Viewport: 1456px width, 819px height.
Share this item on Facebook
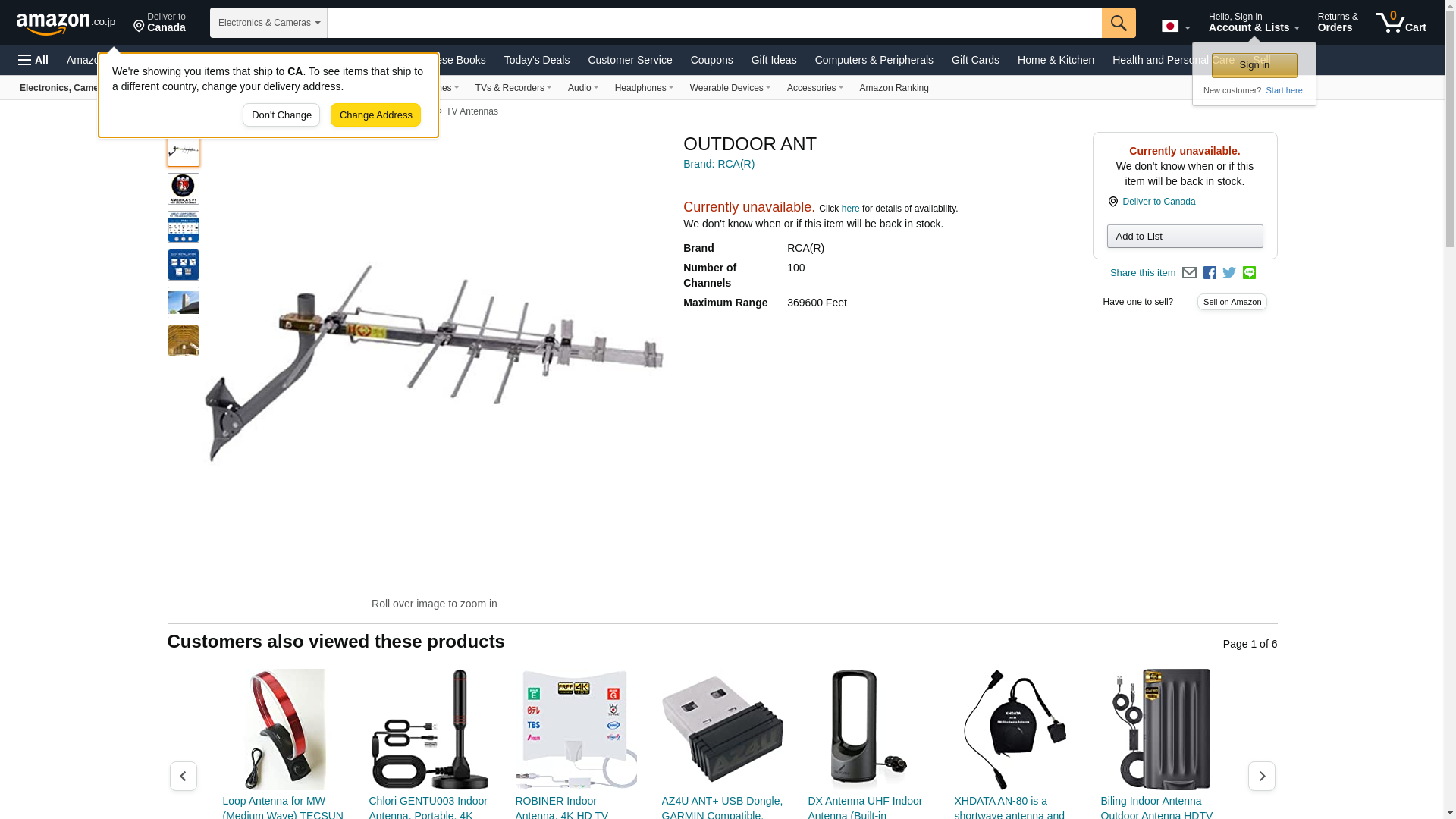click(x=1210, y=273)
